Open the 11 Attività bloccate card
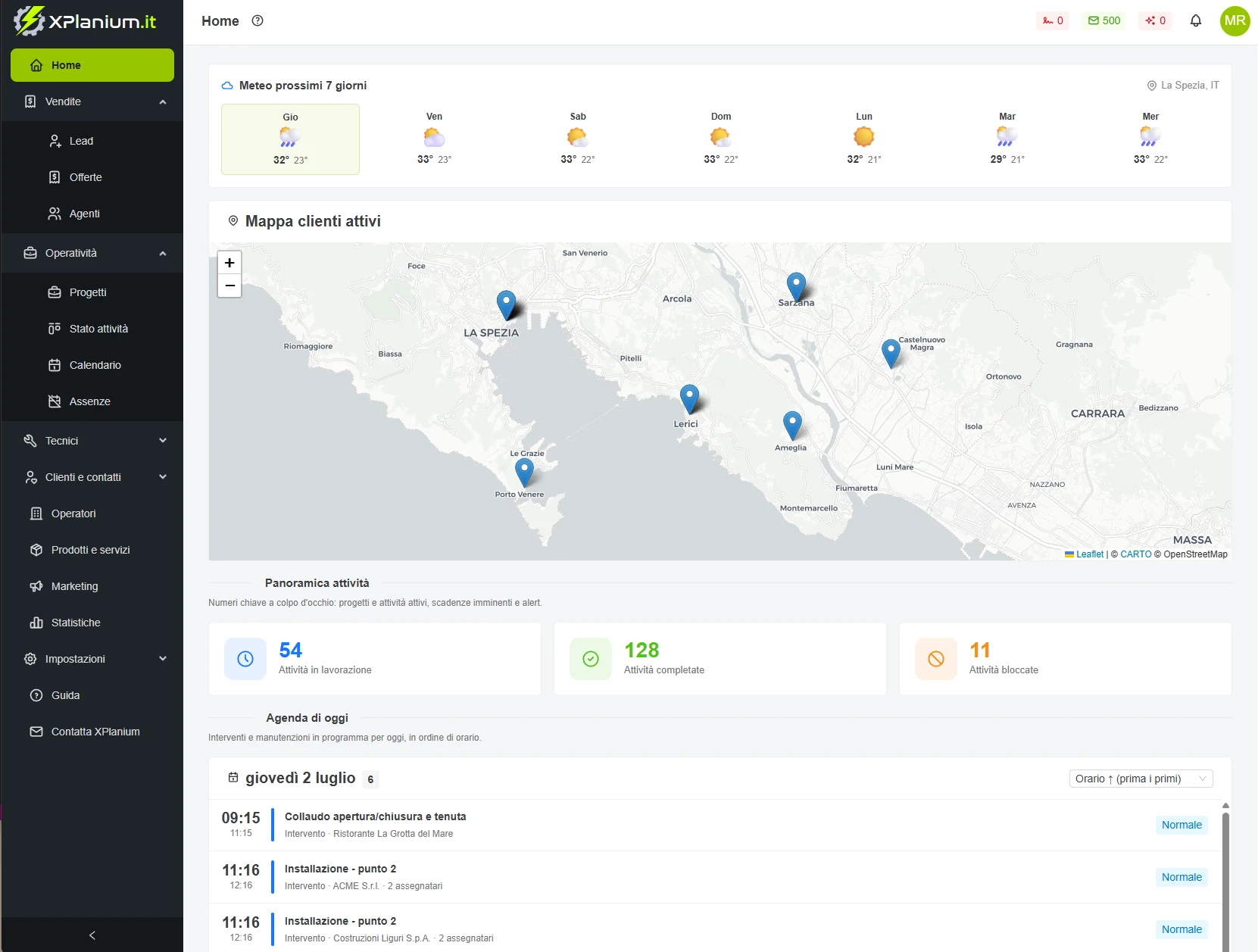The height and width of the screenshot is (952, 1258). [1066, 659]
